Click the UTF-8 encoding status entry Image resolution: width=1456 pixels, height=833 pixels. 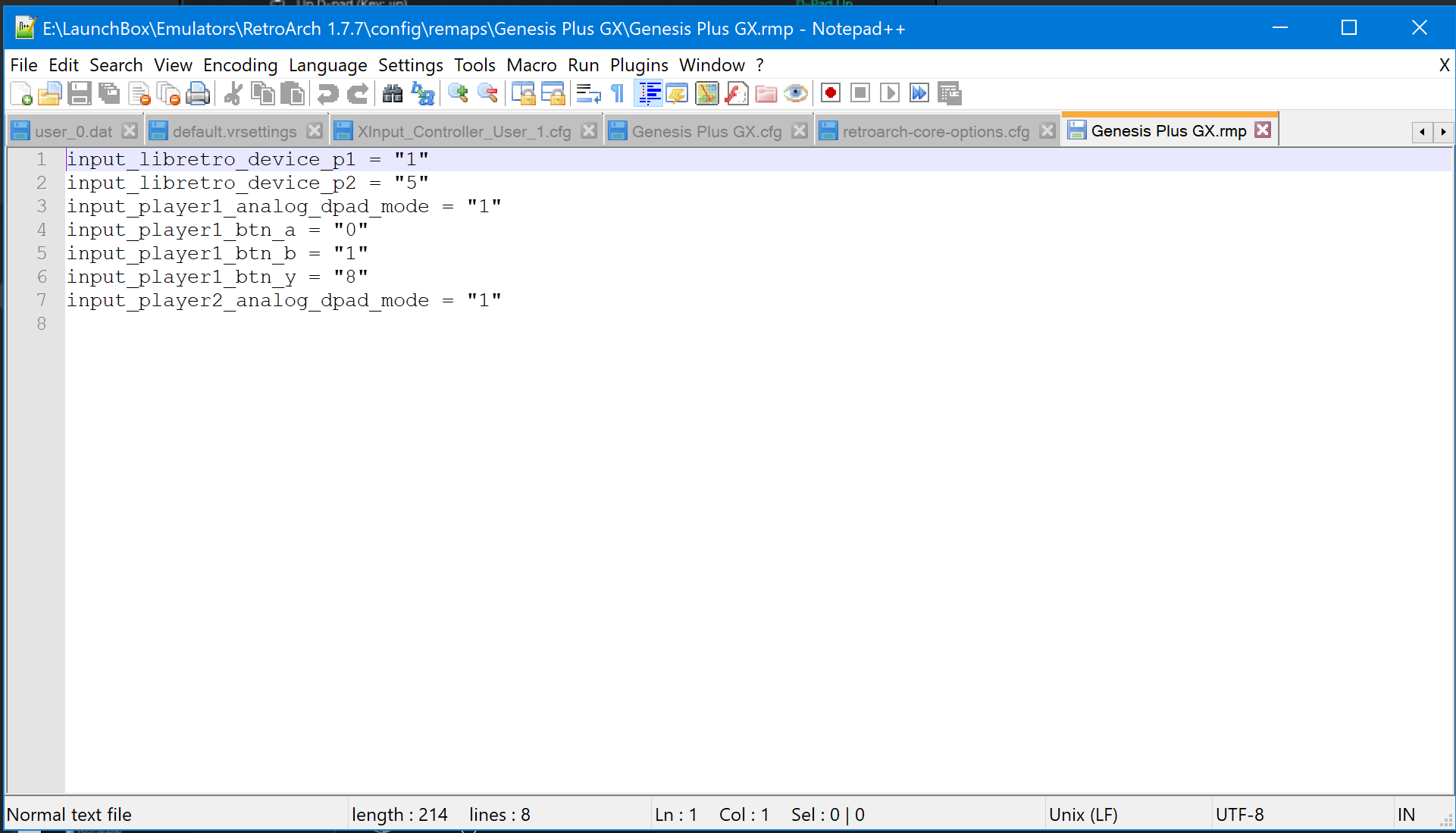(1240, 815)
